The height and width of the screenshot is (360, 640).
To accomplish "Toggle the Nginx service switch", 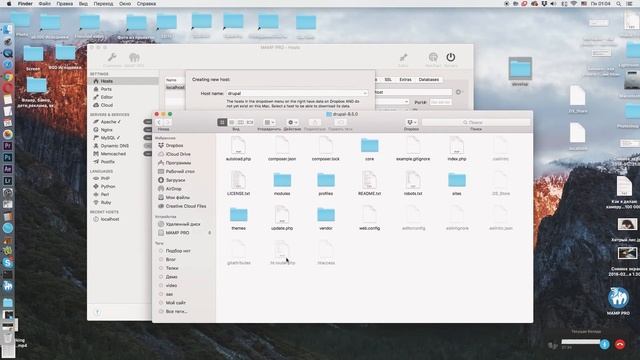I will point(148,129).
